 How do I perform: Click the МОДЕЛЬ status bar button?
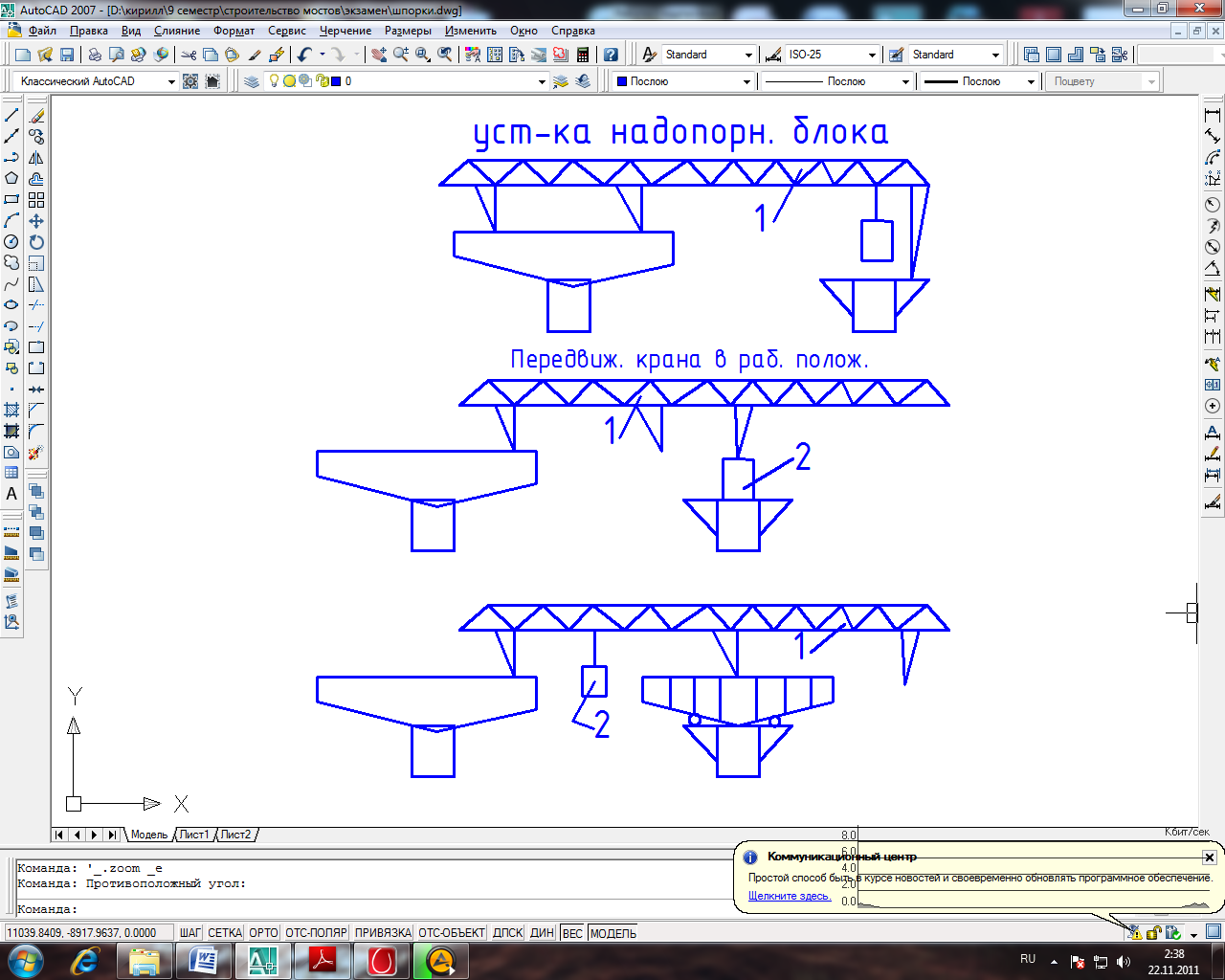pyautogui.click(x=613, y=933)
